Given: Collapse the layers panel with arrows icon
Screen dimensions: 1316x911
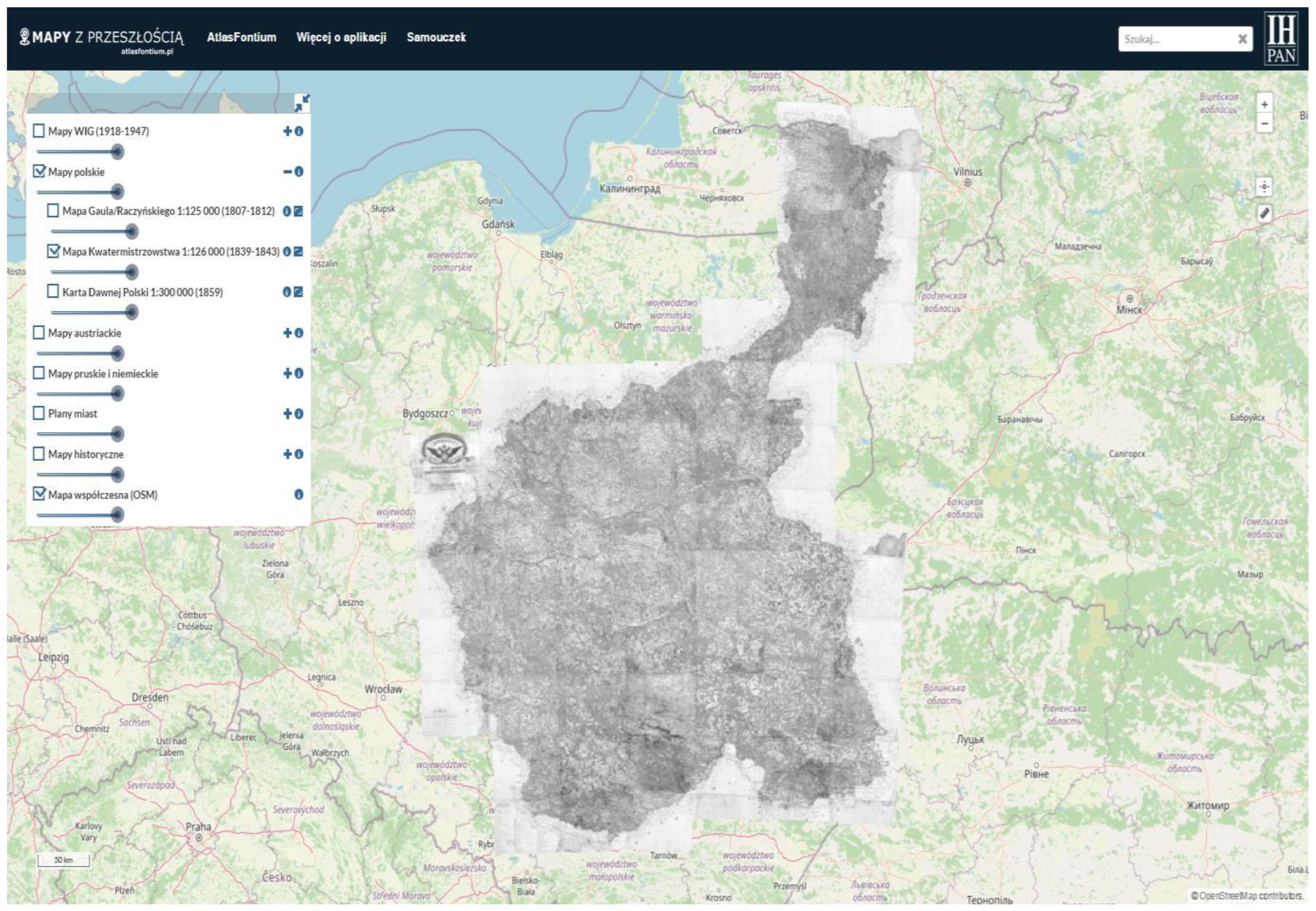Looking at the screenshot, I should [x=301, y=103].
